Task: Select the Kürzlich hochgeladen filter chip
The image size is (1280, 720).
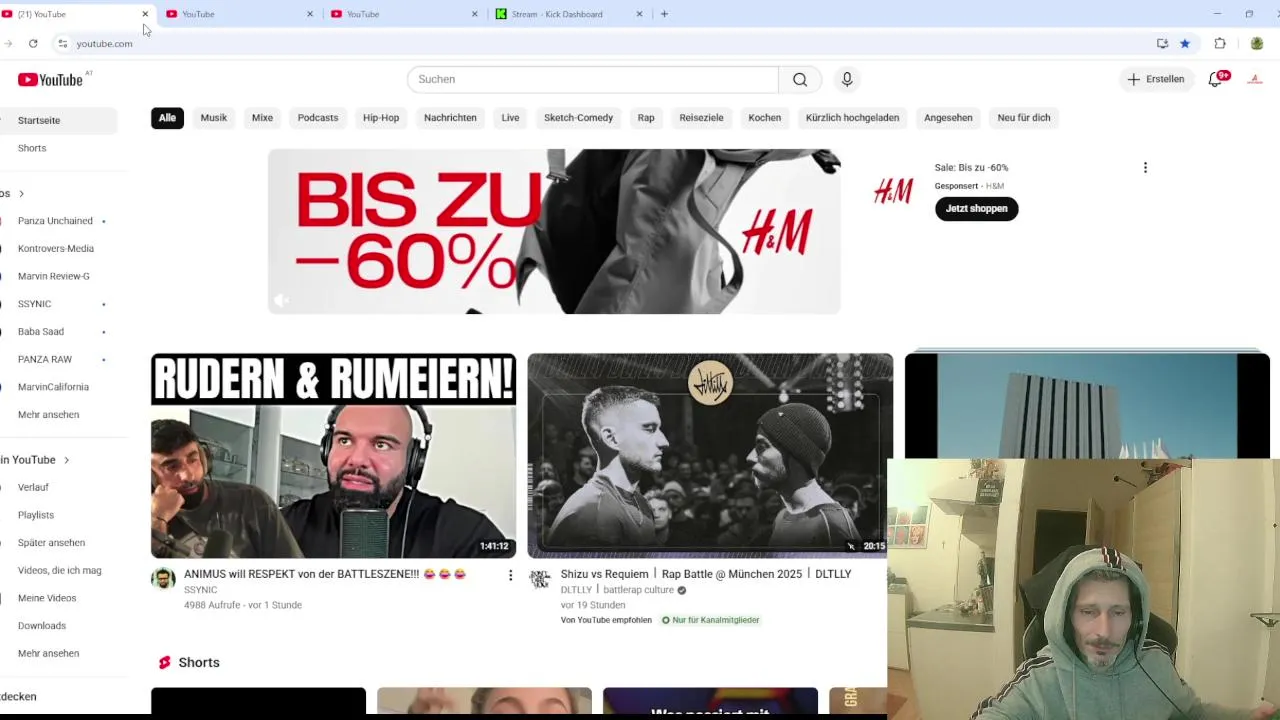Action: (852, 118)
